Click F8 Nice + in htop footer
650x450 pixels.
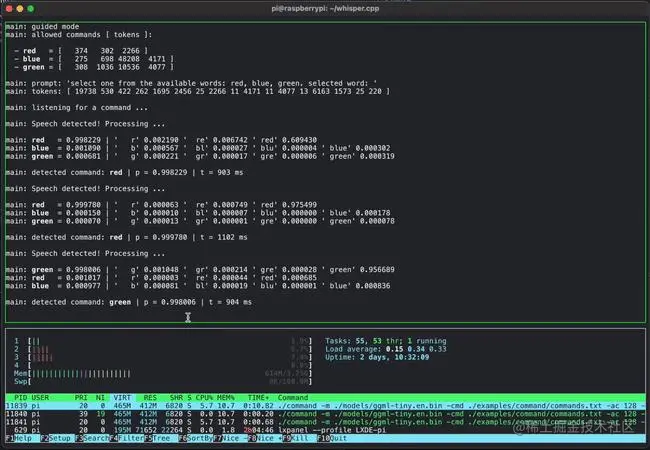264,438
